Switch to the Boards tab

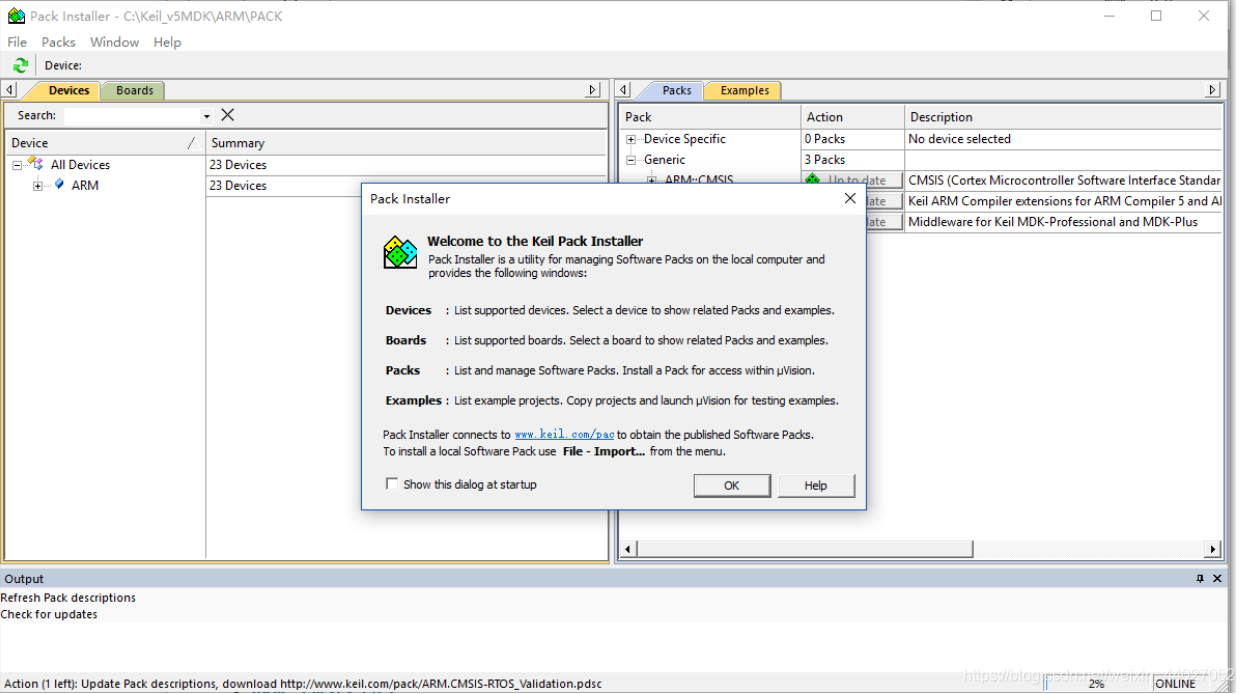[134, 90]
